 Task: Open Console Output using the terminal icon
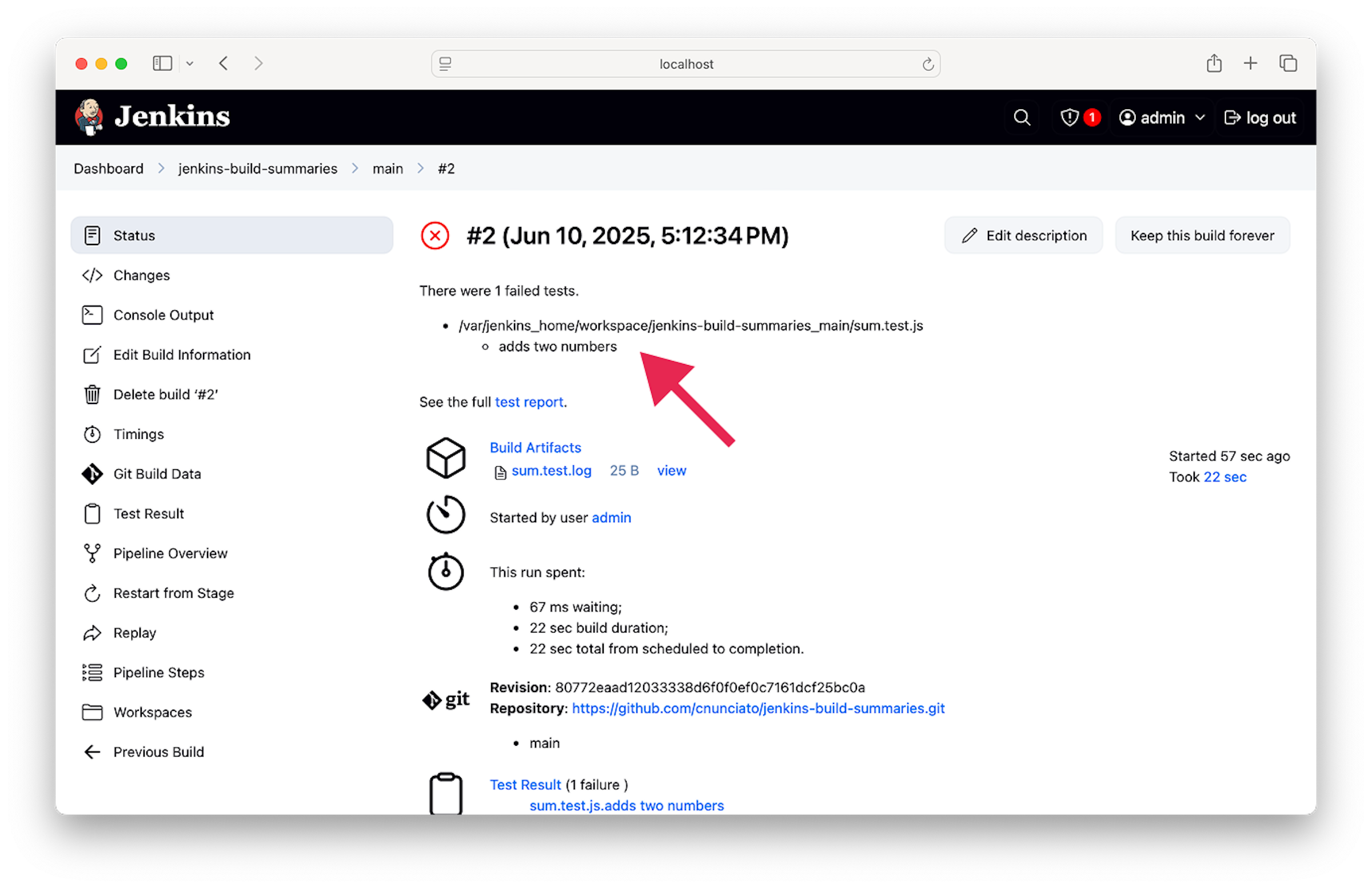pos(92,315)
